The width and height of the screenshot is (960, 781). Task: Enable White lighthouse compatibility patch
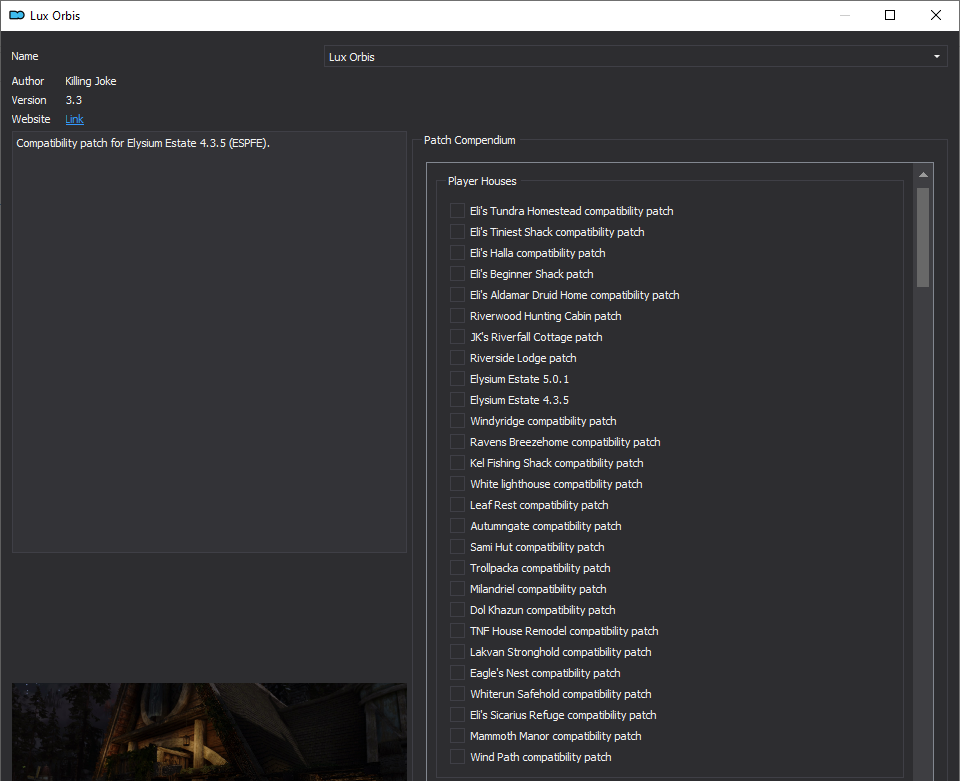pos(457,484)
